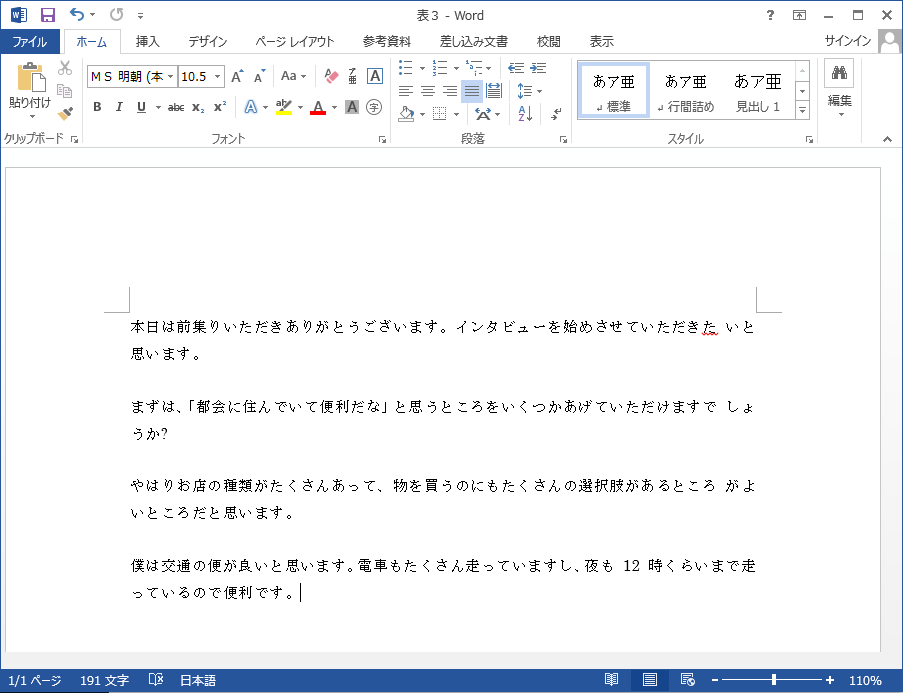Click the 日本語 language indicator in status bar
This screenshot has width=903, height=693.
tap(197, 680)
